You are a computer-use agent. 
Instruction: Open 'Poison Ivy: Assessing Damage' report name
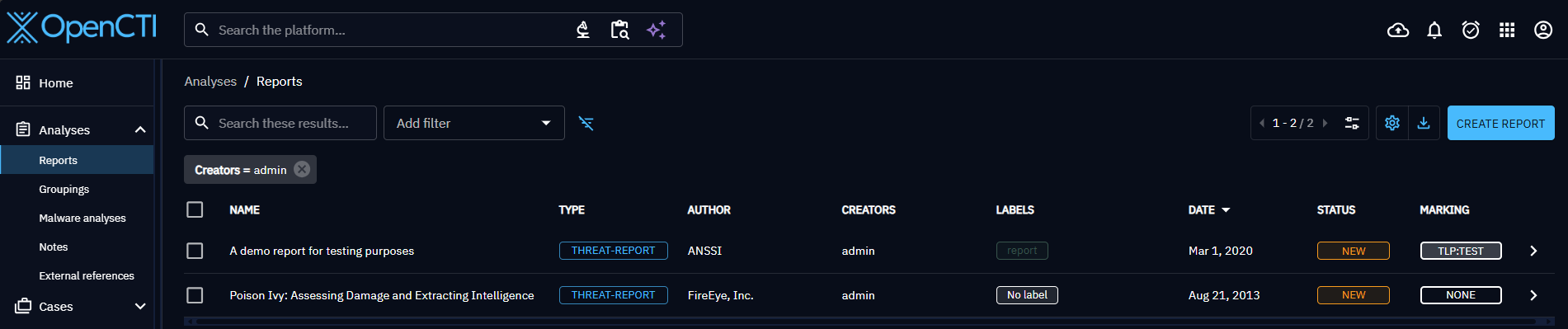(x=381, y=295)
